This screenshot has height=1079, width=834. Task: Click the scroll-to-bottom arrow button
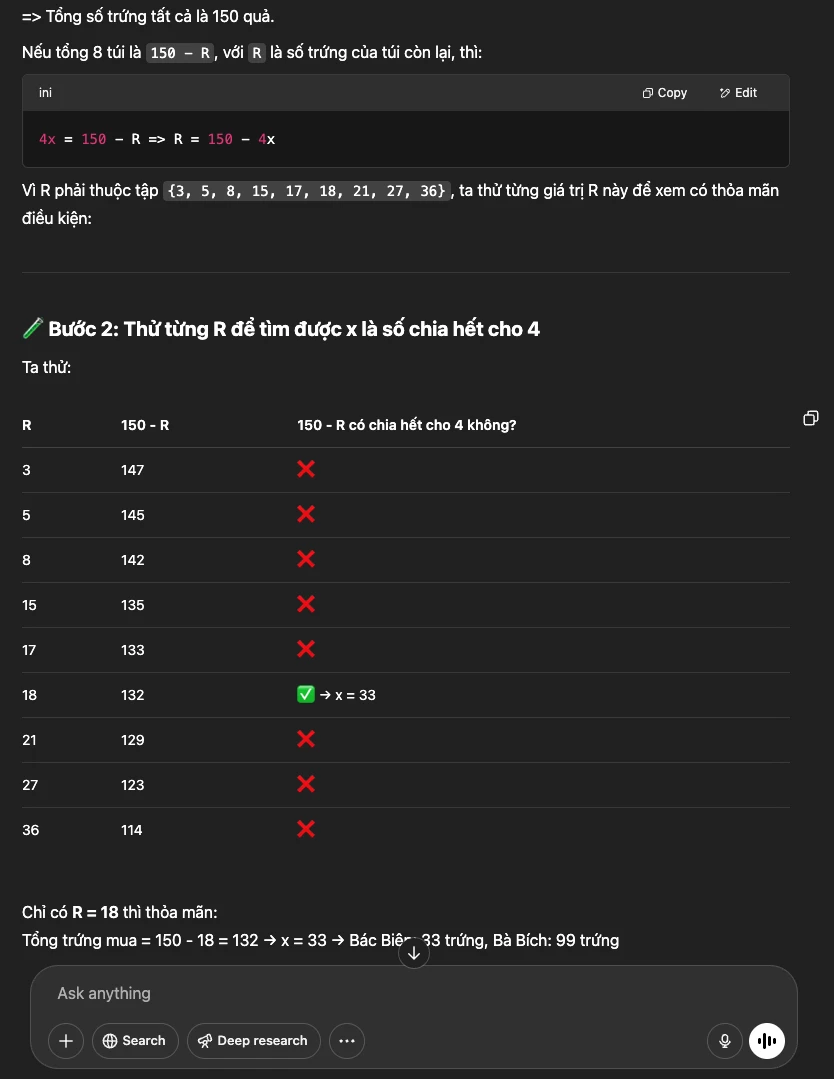pyautogui.click(x=414, y=954)
